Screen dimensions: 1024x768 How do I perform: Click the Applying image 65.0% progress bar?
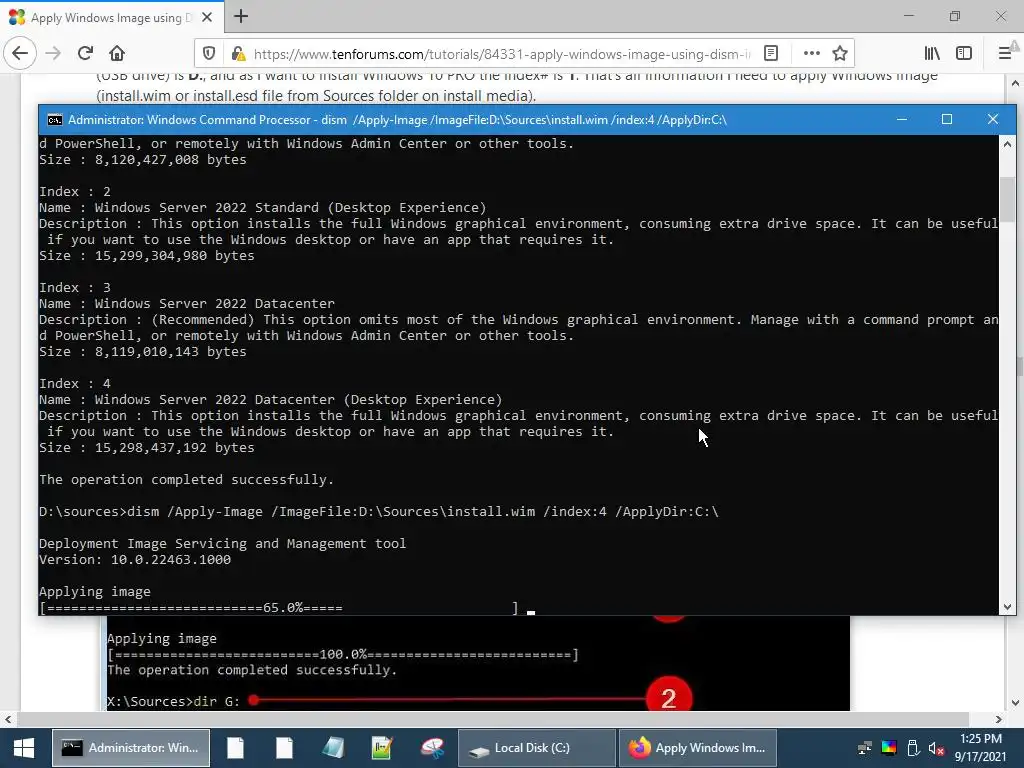pyautogui.click(x=279, y=608)
